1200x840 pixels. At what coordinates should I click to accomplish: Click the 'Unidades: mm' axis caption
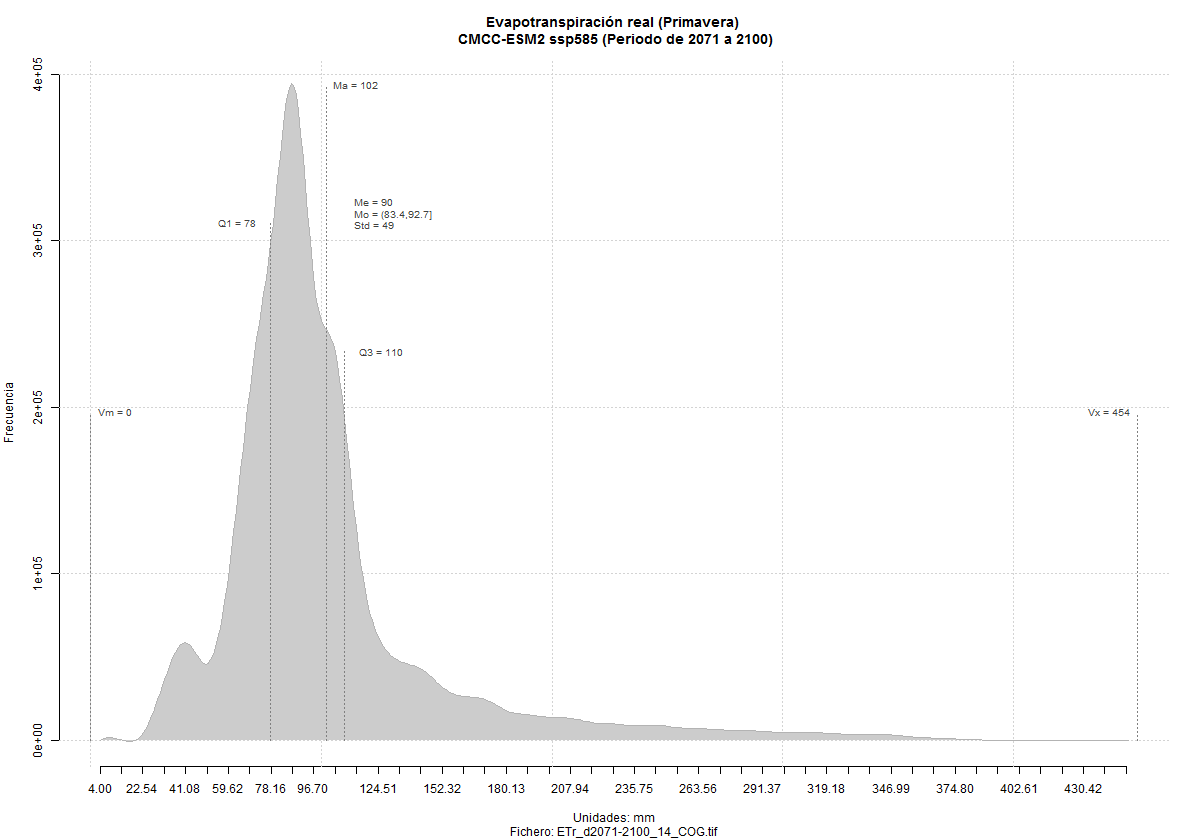tap(614, 818)
